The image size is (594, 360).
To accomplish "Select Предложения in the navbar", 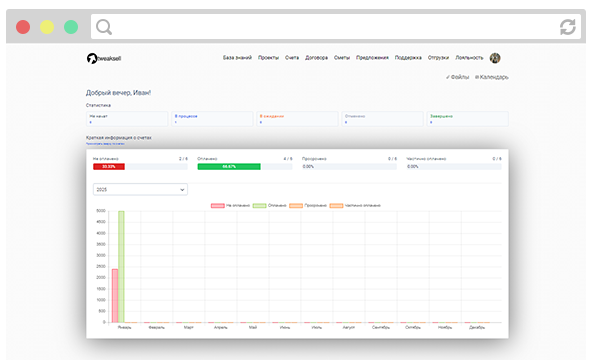I will [372, 58].
